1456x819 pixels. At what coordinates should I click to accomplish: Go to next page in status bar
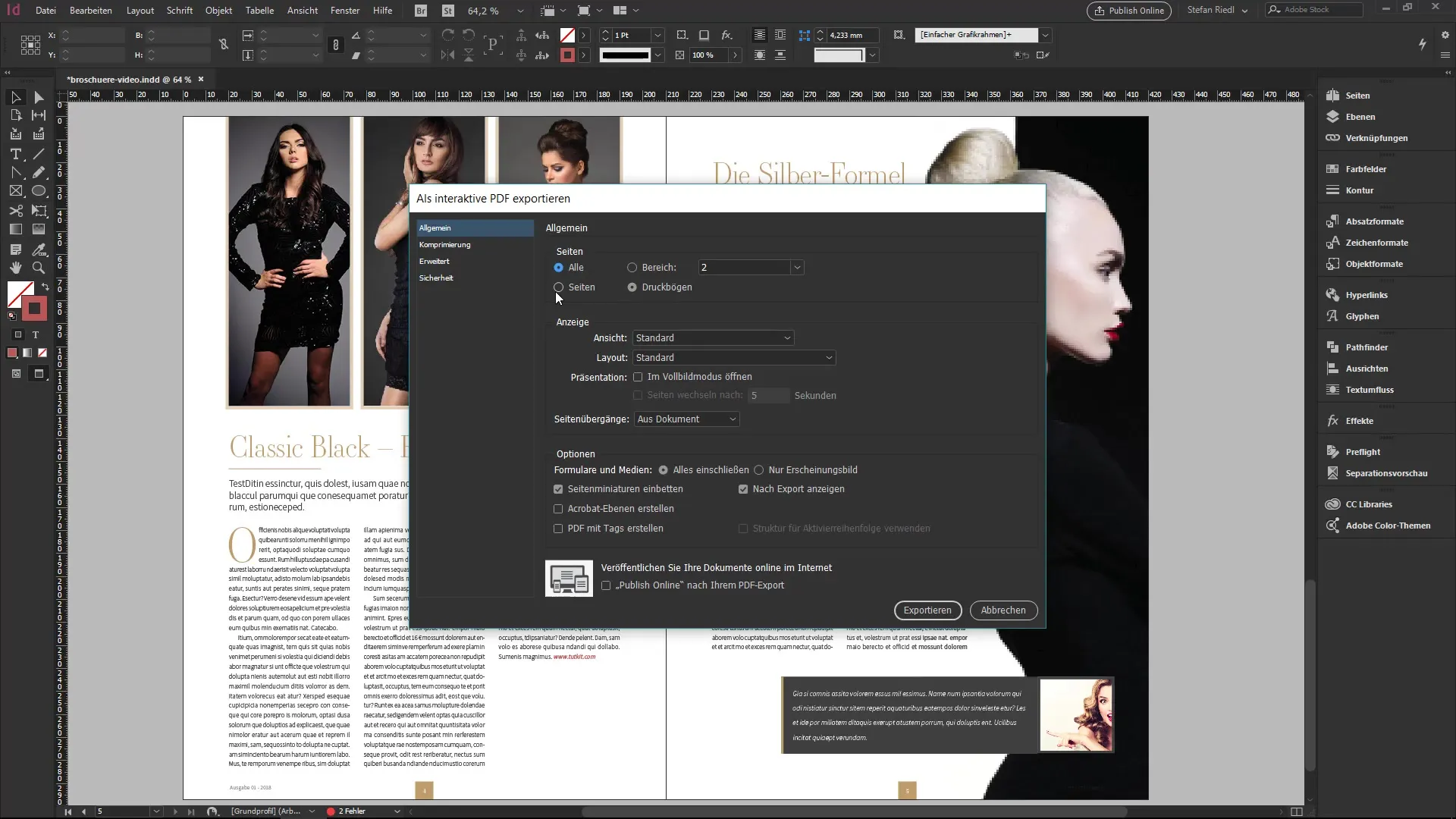coord(175,811)
